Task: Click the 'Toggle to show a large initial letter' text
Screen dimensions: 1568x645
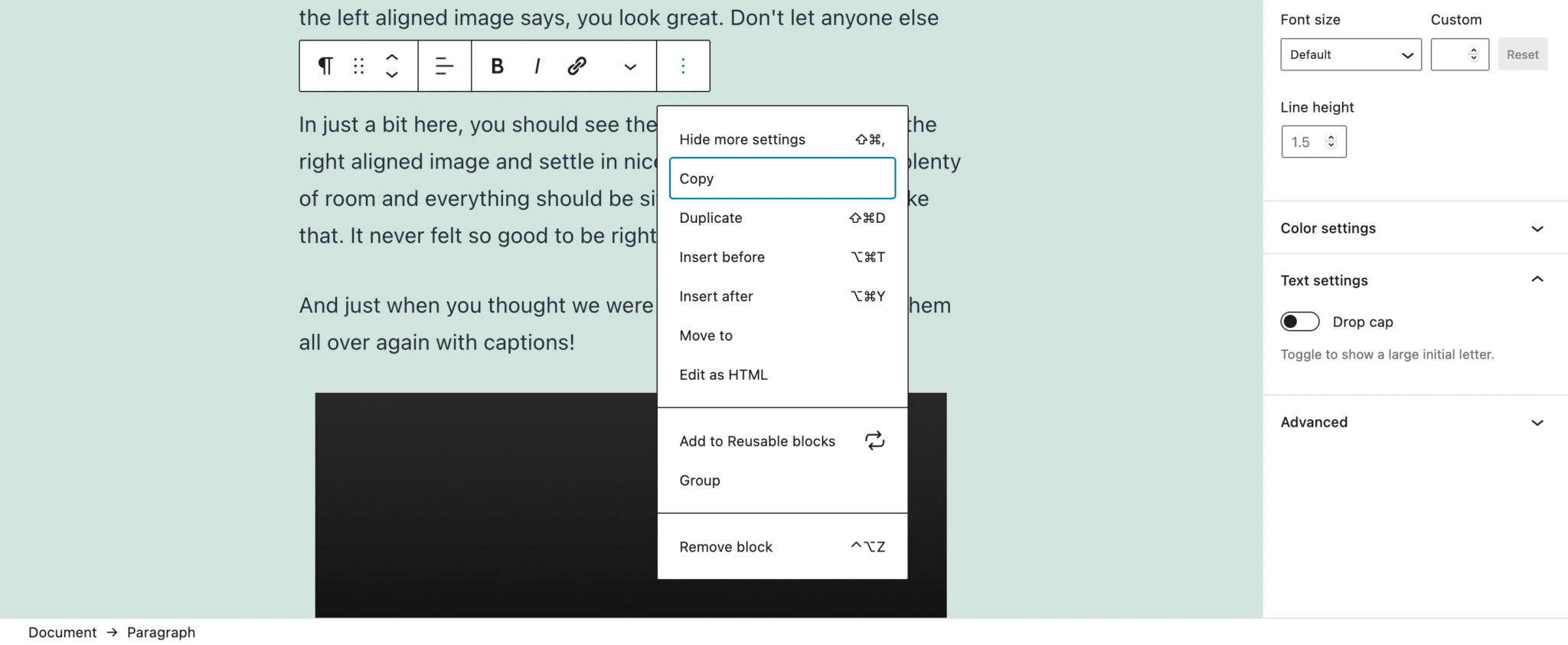Action: [x=1387, y=355]
